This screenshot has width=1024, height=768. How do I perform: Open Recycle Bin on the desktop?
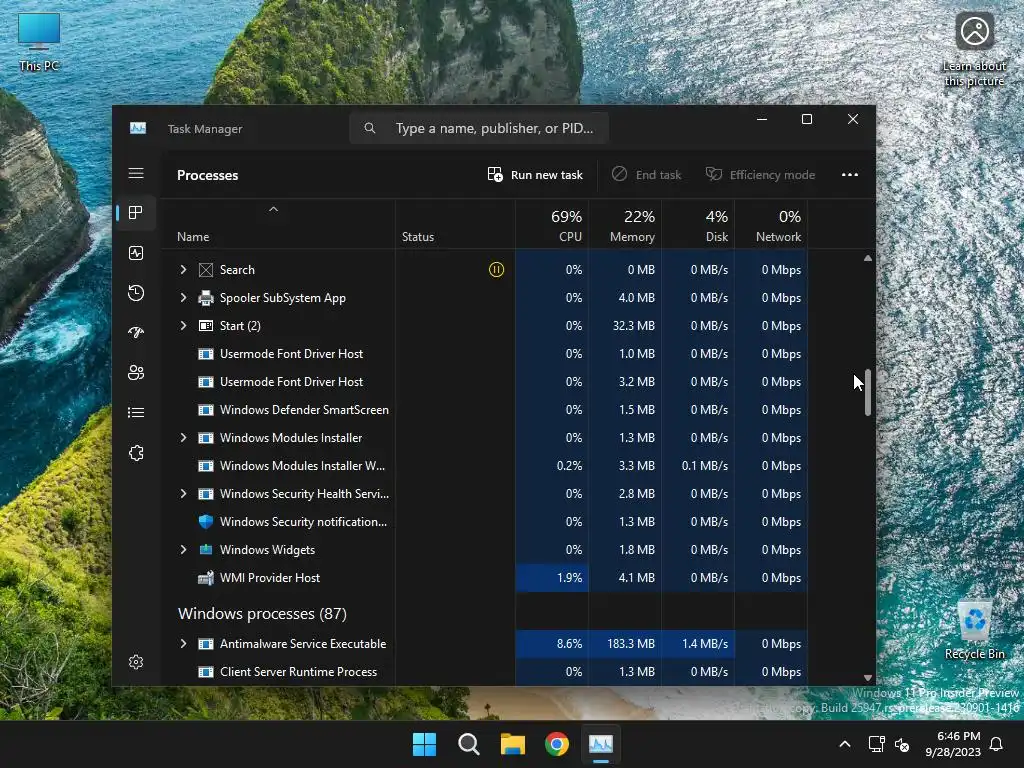(x=974, y=630)
